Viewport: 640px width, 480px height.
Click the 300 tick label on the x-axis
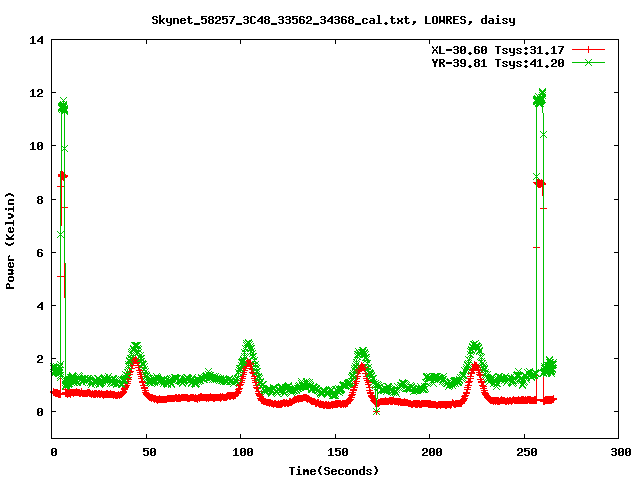pyautogui.click(x=618, y=452)
